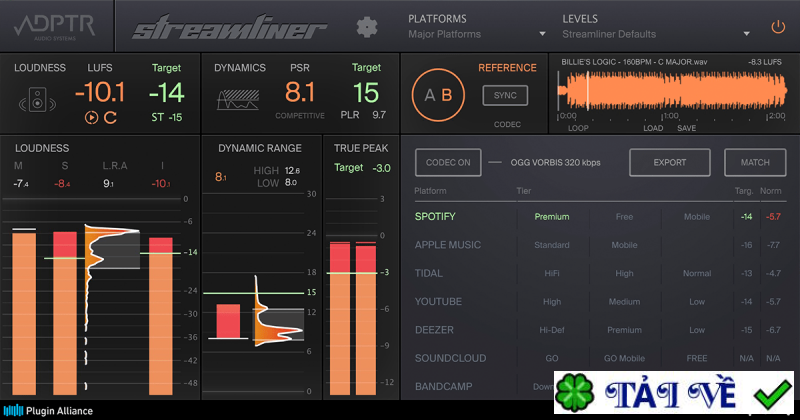Click the EXPORT button

[x=669, y=162]
